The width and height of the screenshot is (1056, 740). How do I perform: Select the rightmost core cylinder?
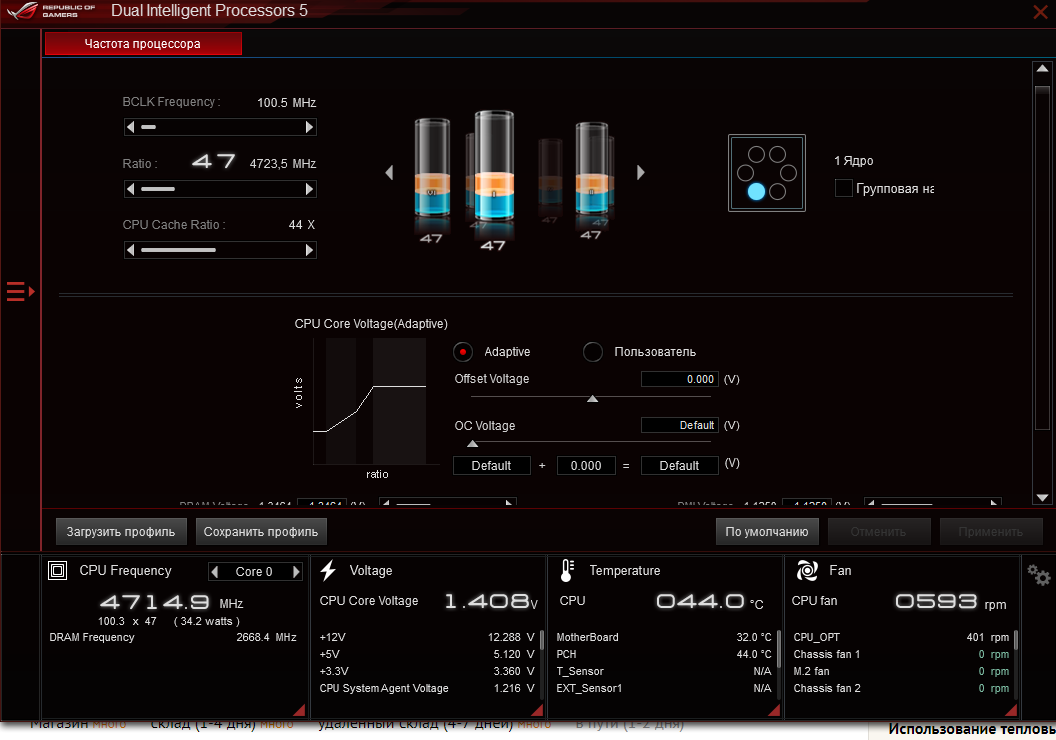click(593, 167)
